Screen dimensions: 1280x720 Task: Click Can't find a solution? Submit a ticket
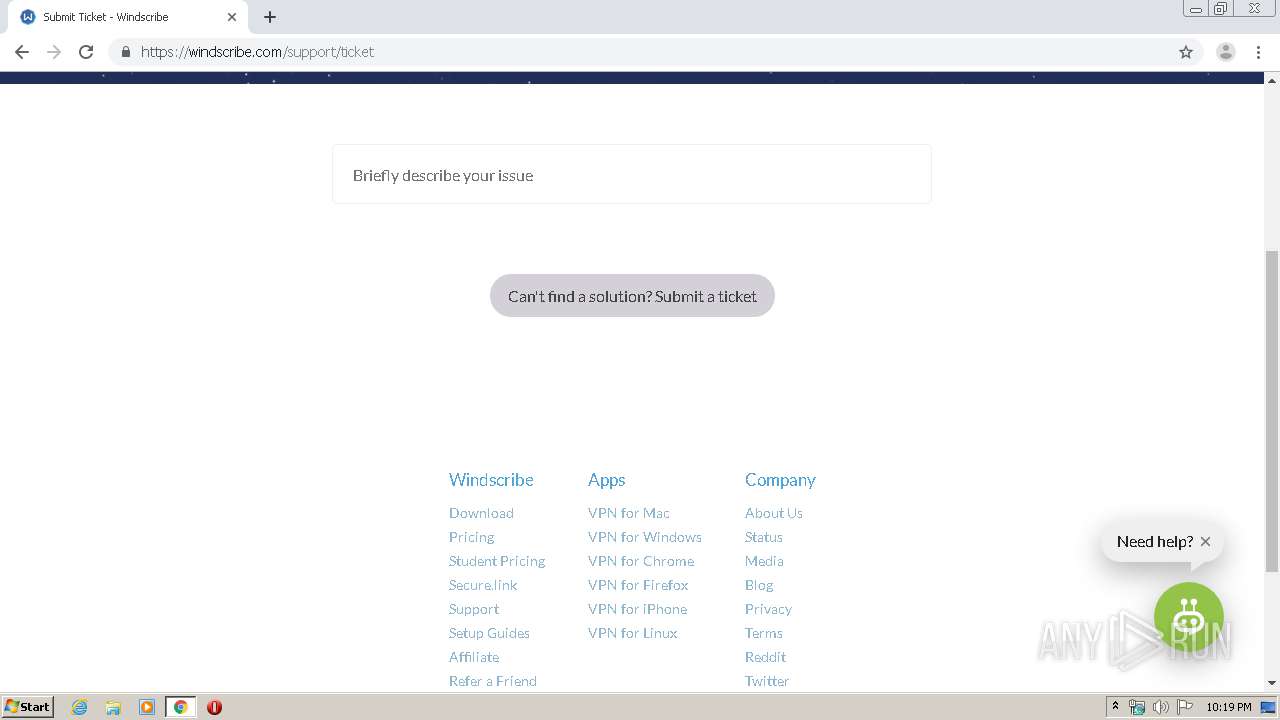[632, 296]
